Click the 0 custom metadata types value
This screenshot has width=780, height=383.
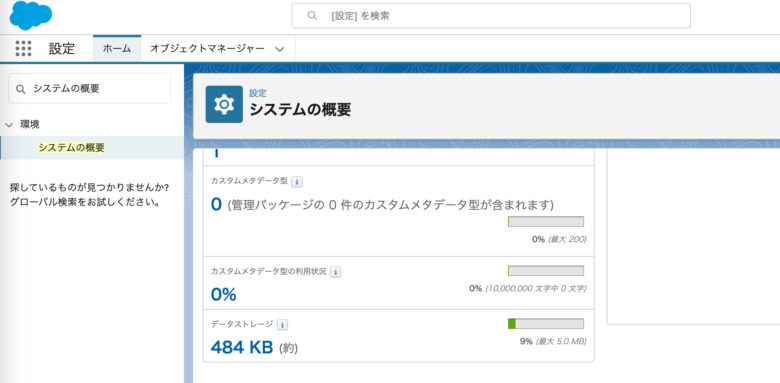(216, 204)
